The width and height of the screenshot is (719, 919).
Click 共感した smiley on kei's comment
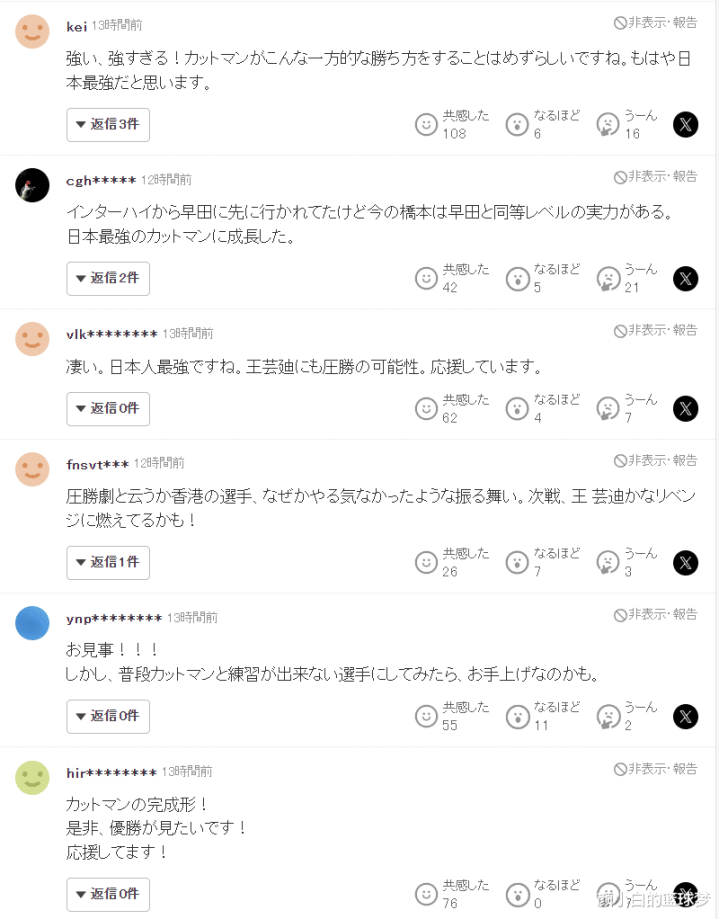[x=426, y=125]
